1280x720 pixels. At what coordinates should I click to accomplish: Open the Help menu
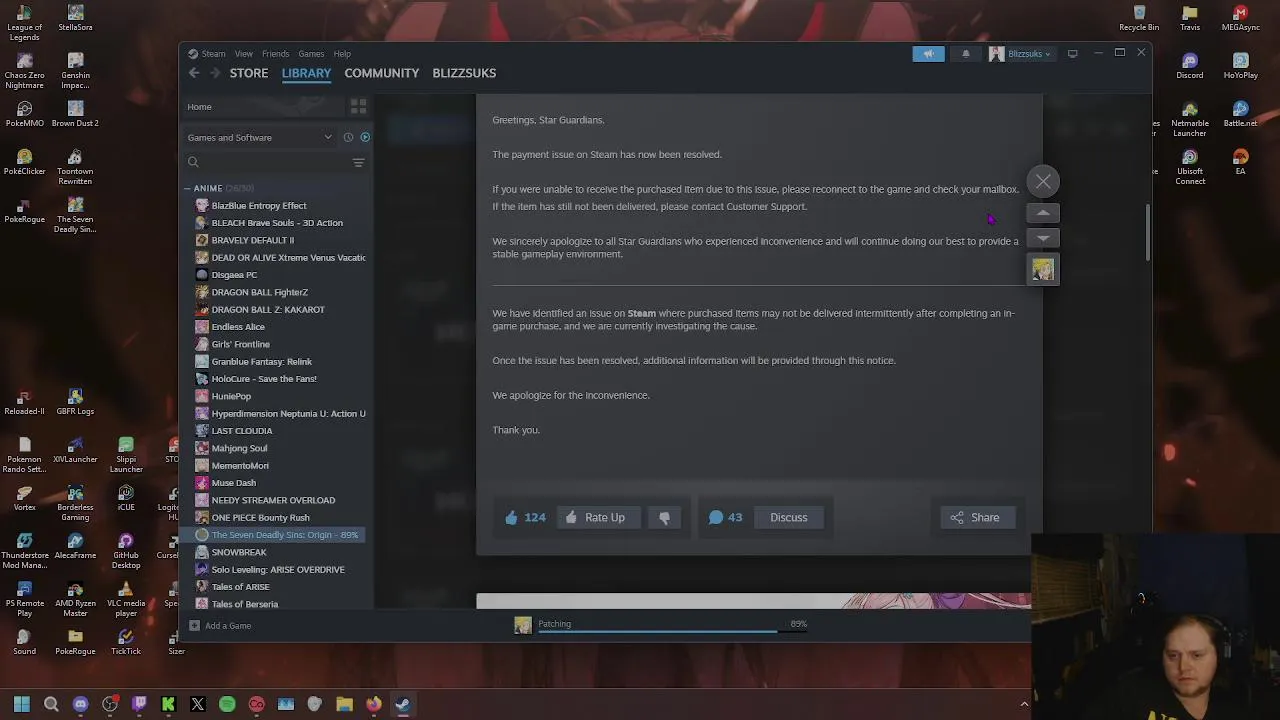[x=342, y=54]
